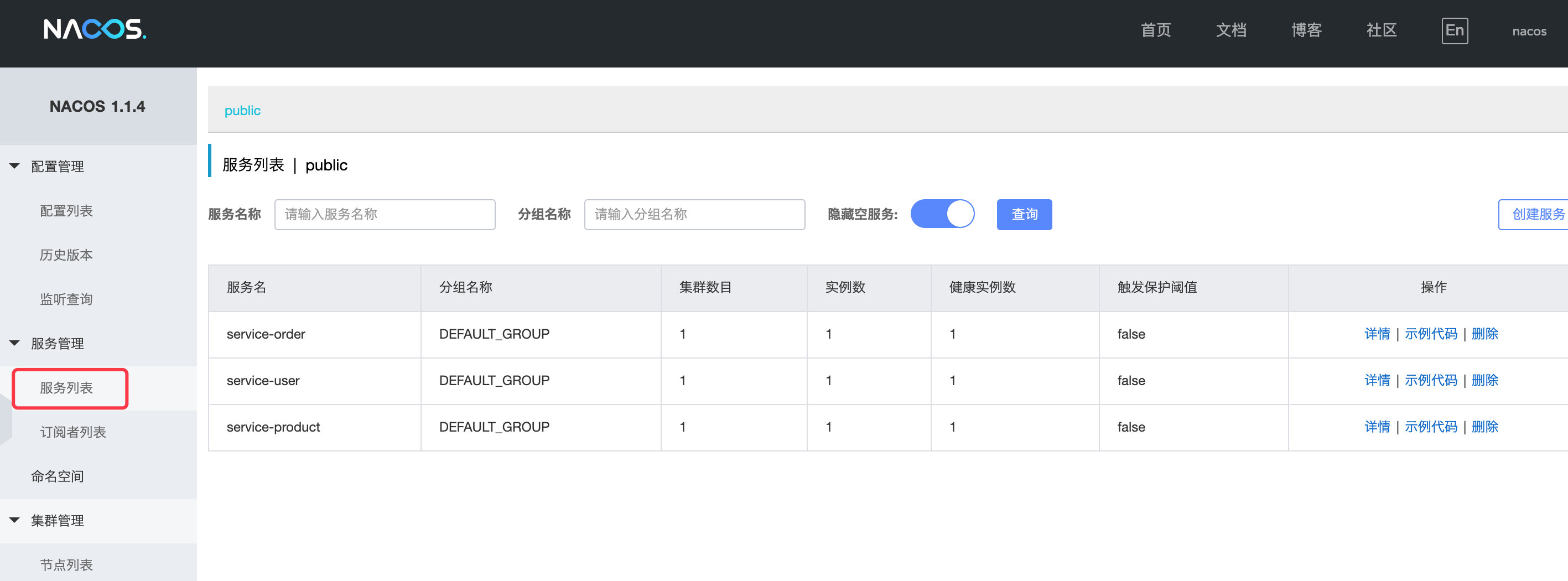Open 示例代码 for service-order

pyautogui.click(x=1430, y=334)
